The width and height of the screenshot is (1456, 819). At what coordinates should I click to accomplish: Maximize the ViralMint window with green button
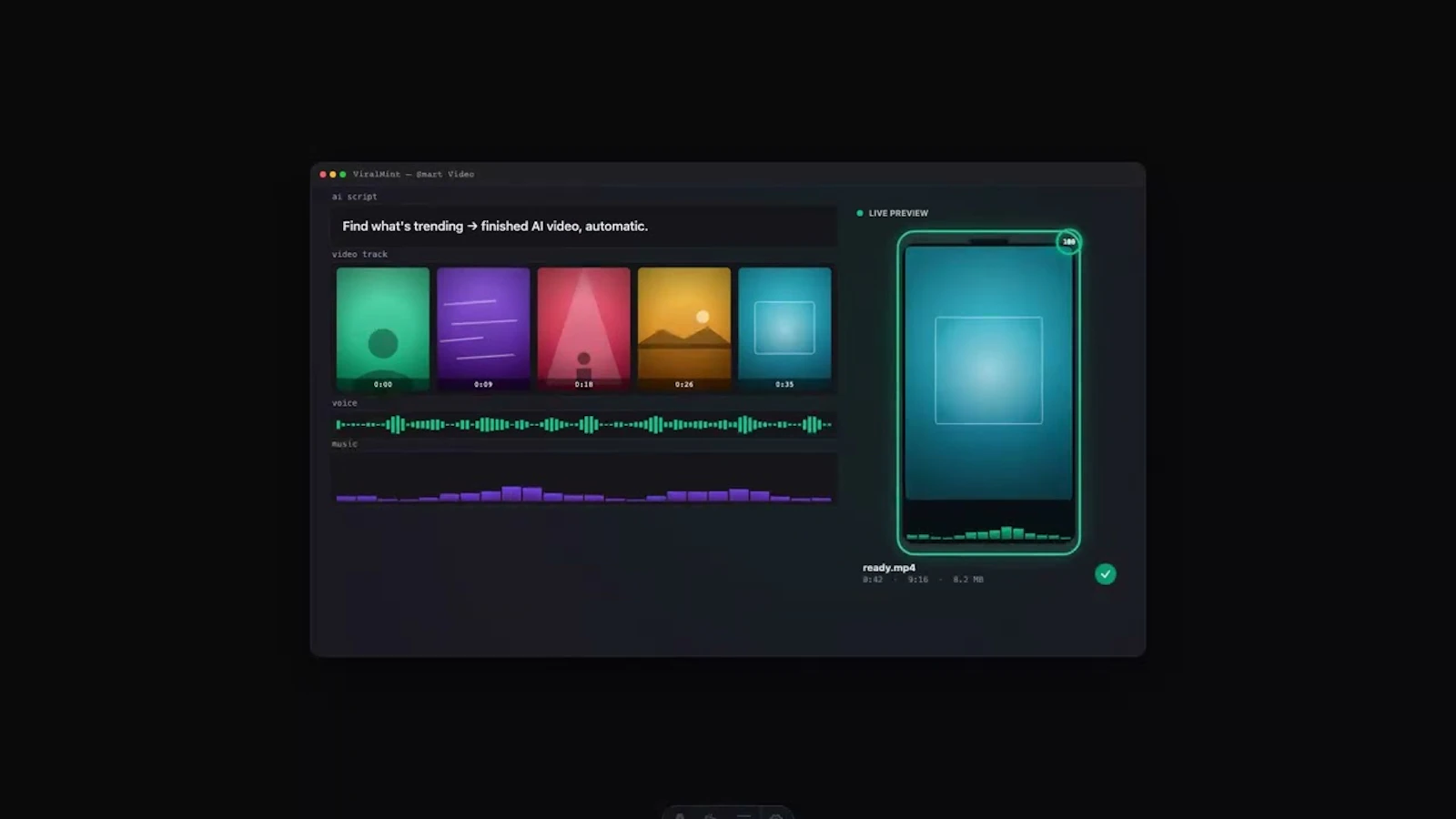(343, 174)
